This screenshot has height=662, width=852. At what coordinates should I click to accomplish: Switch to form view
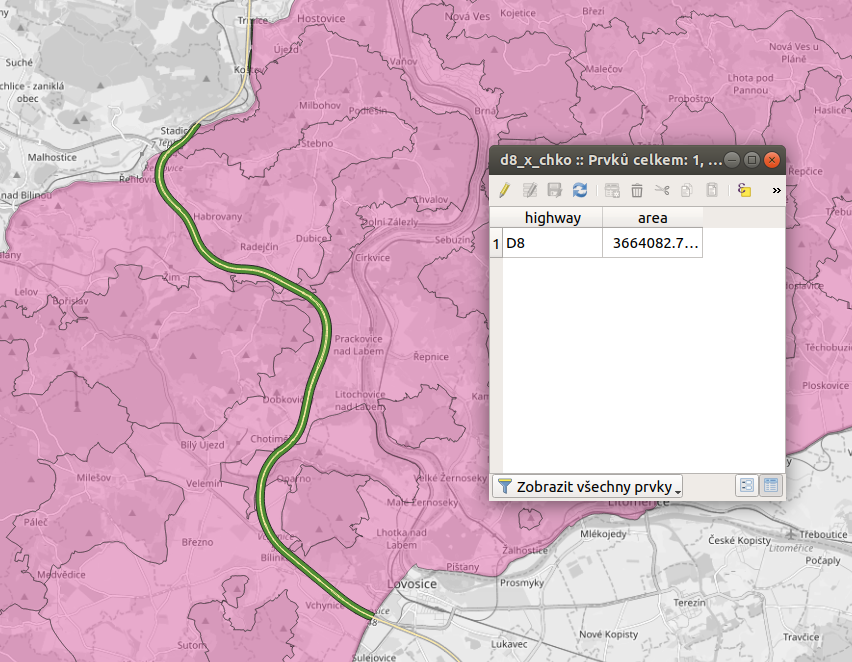tap(746, 486)
